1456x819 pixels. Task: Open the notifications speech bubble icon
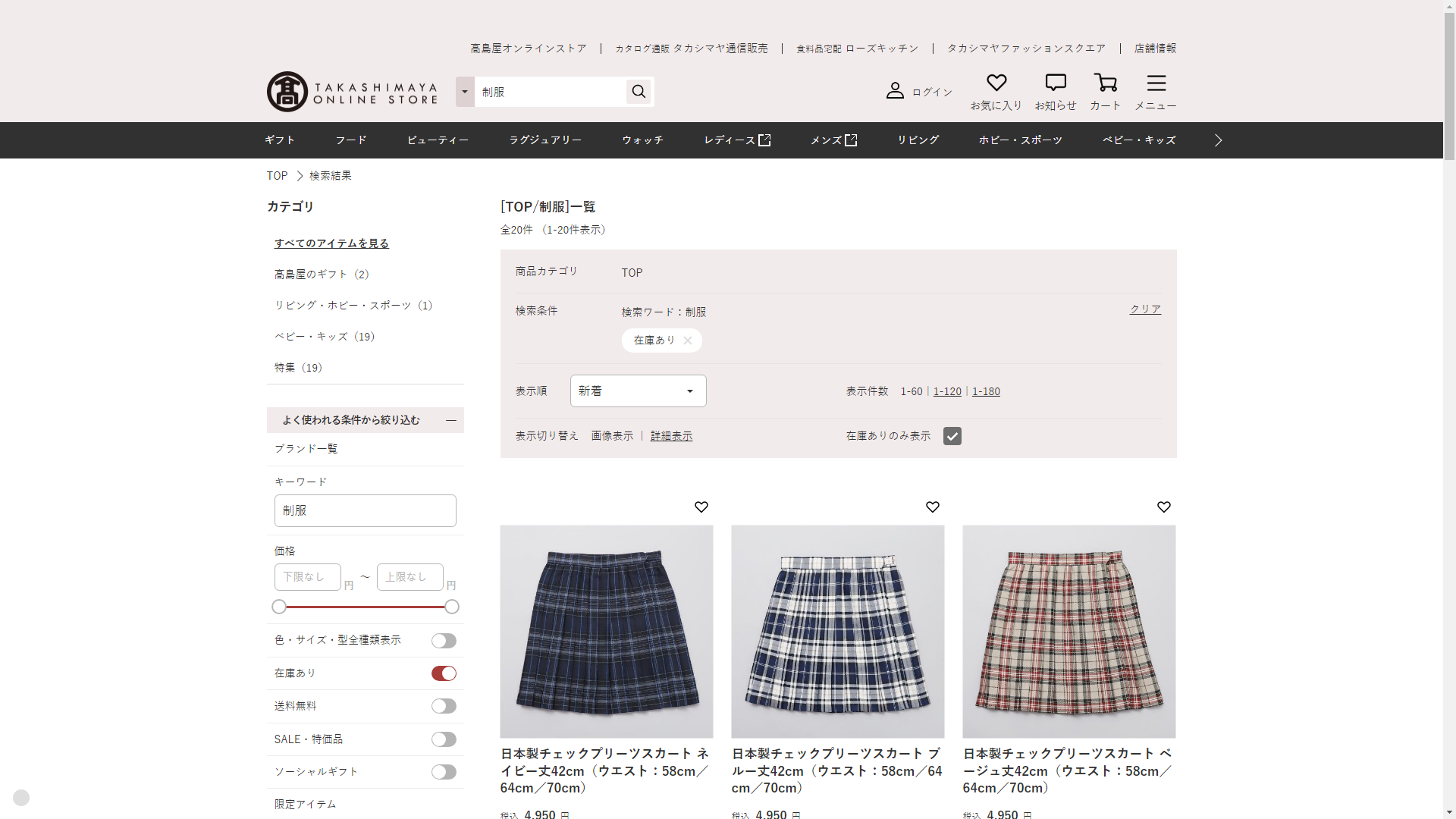coord(1056,83)
